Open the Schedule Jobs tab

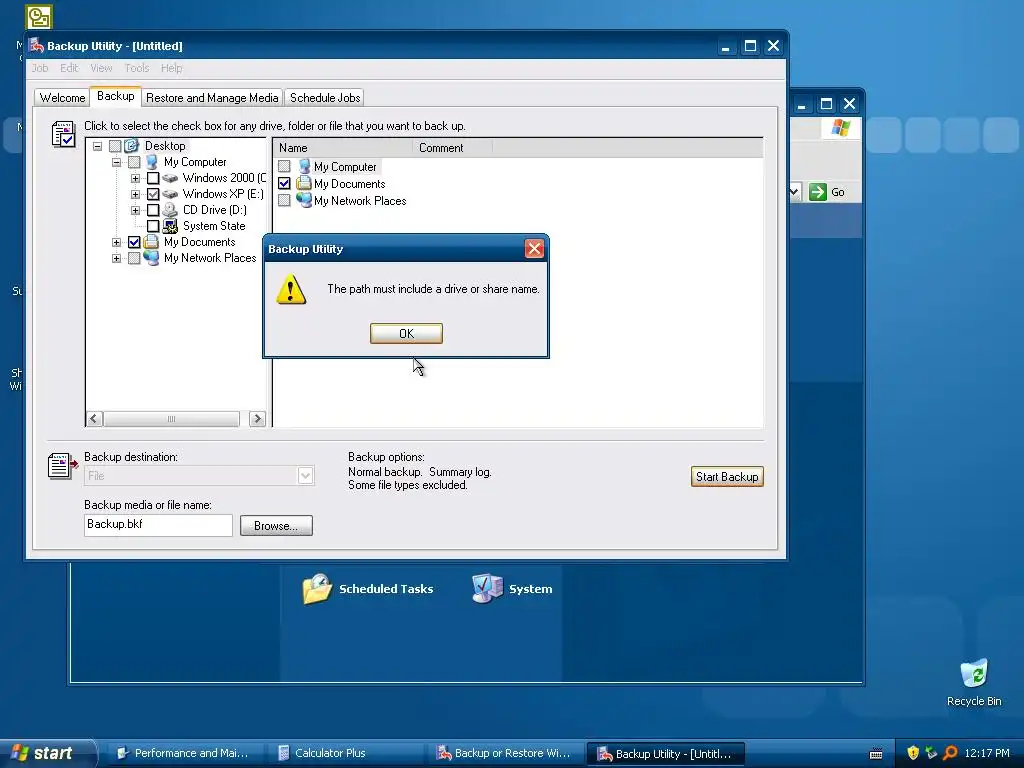(325, 97)
